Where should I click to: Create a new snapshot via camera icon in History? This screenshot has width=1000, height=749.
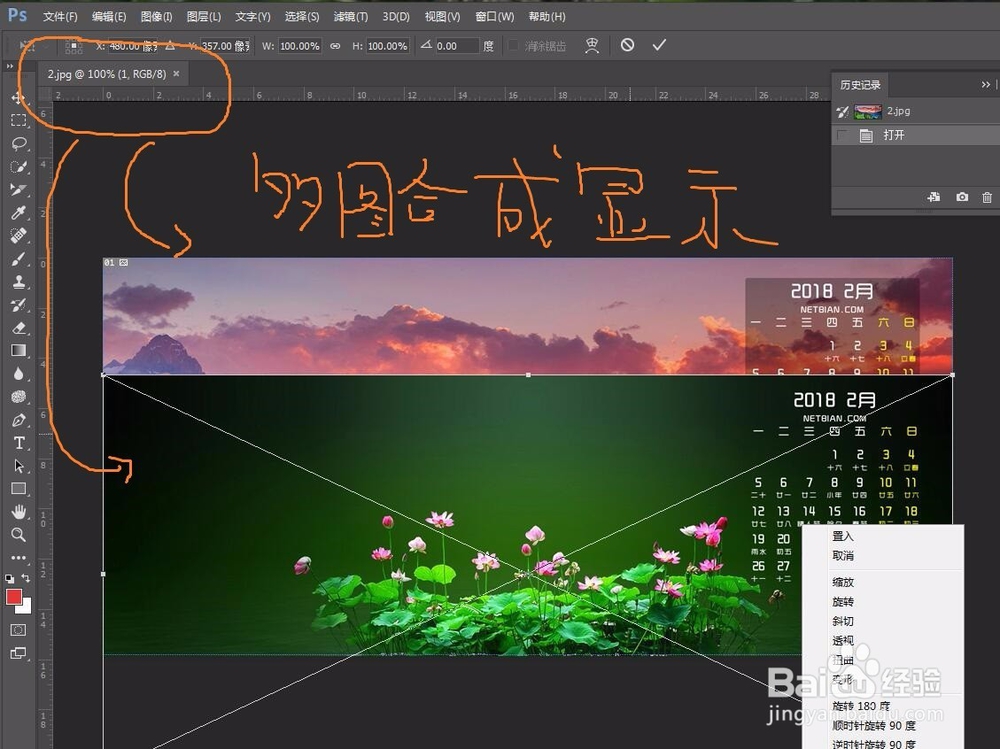(x=961, y=197)
